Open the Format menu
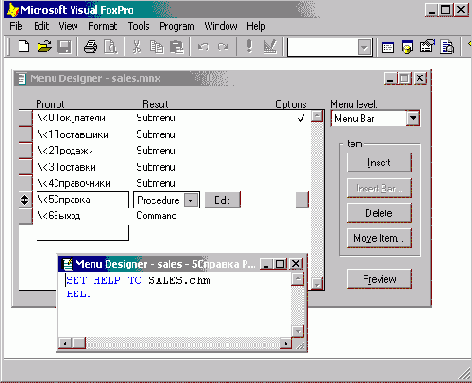This screenshot has height=383, width=472. pos(103,26)
